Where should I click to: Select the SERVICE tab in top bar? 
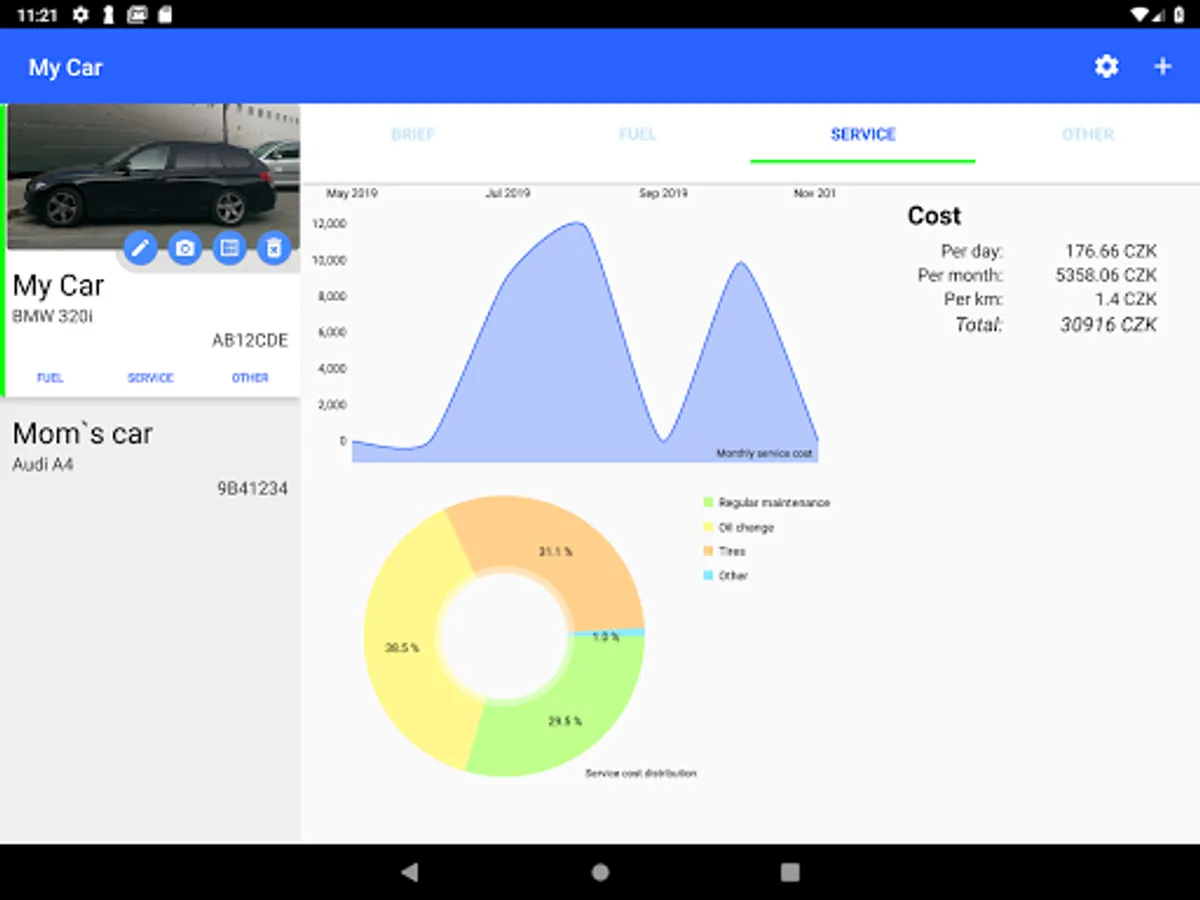click(x=863, y=134)
